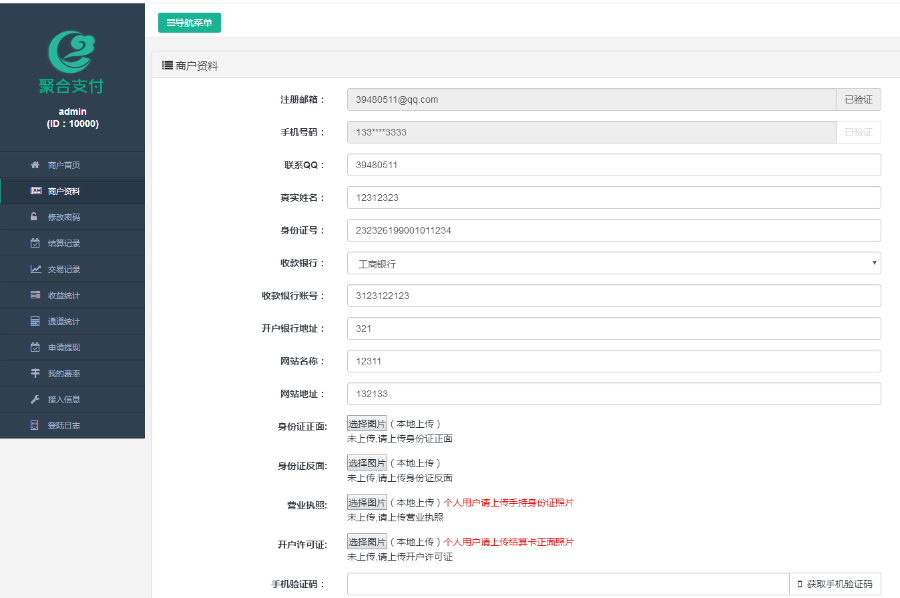The height and width of the screenshot is (598, 900).
Task: Click the log icon for 登陆日志
Action: tap(34, 425)
